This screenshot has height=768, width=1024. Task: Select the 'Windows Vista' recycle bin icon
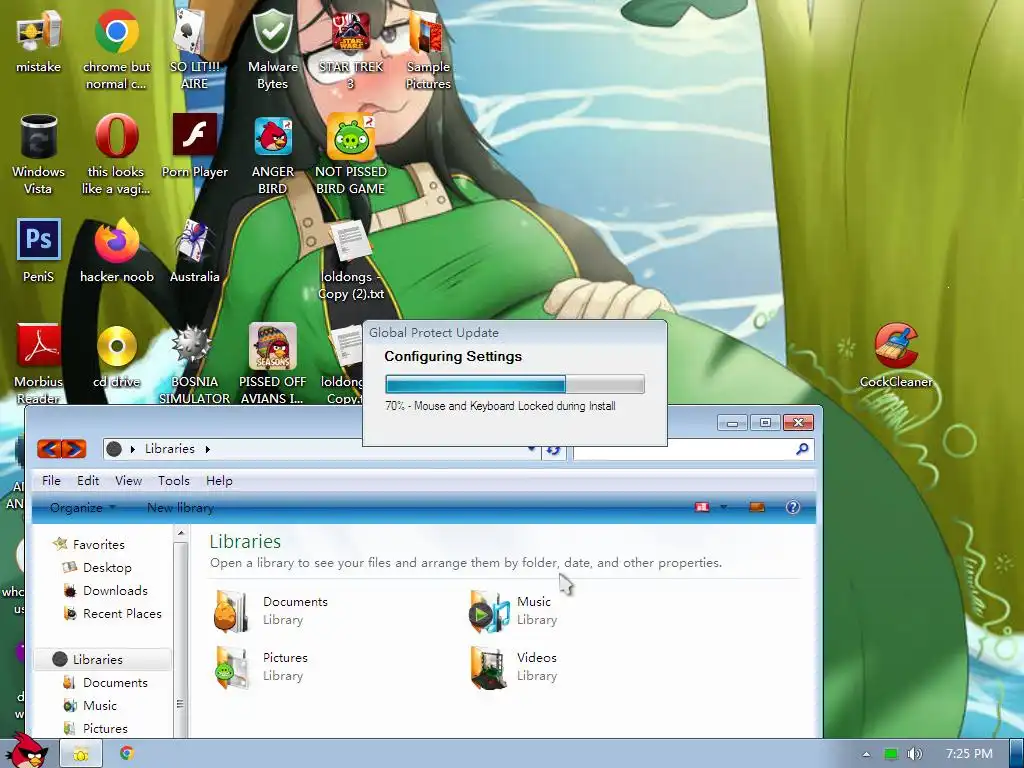pyautogui.click(x=39, y=154)
